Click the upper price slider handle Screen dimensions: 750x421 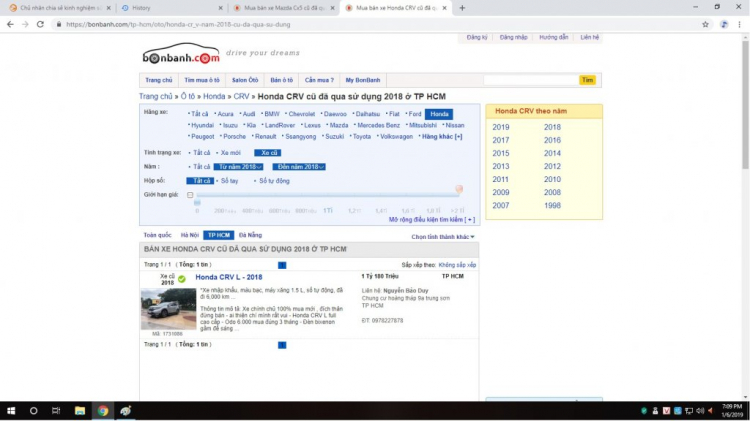459,189
